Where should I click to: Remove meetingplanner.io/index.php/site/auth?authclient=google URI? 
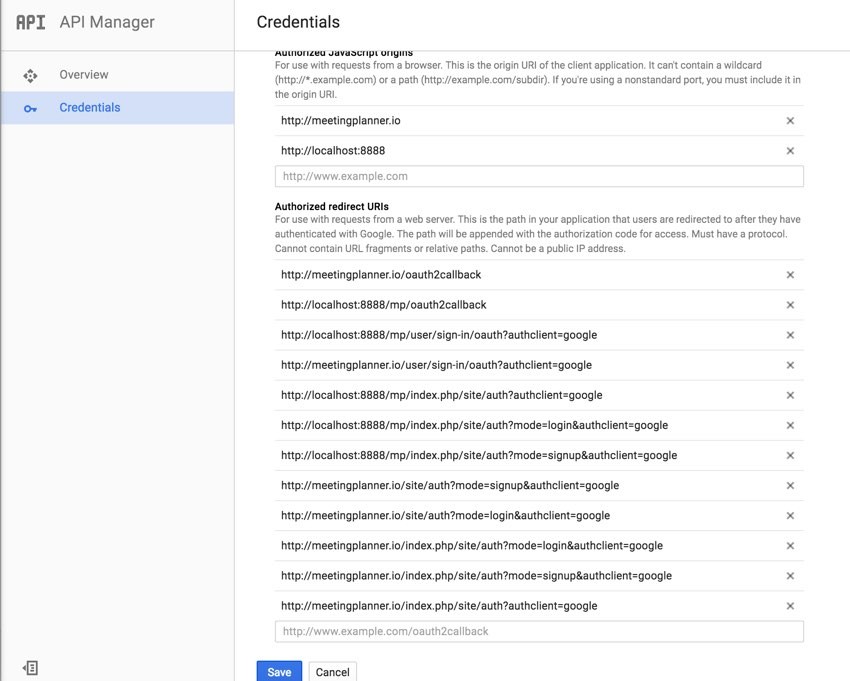click(x=790, y=606)
